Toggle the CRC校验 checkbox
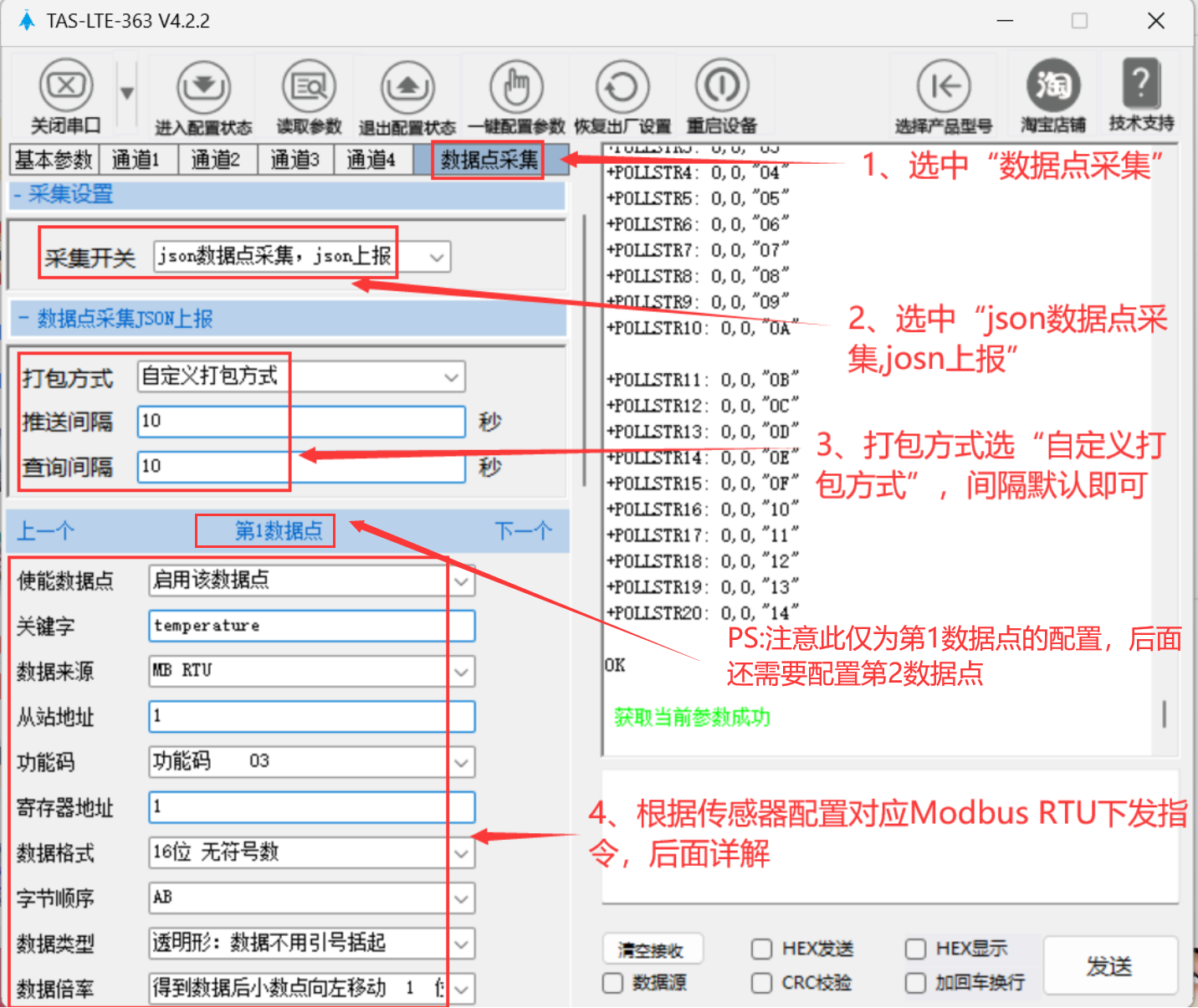Viewport: 1198px width, 1008px height. click(761, 983)
